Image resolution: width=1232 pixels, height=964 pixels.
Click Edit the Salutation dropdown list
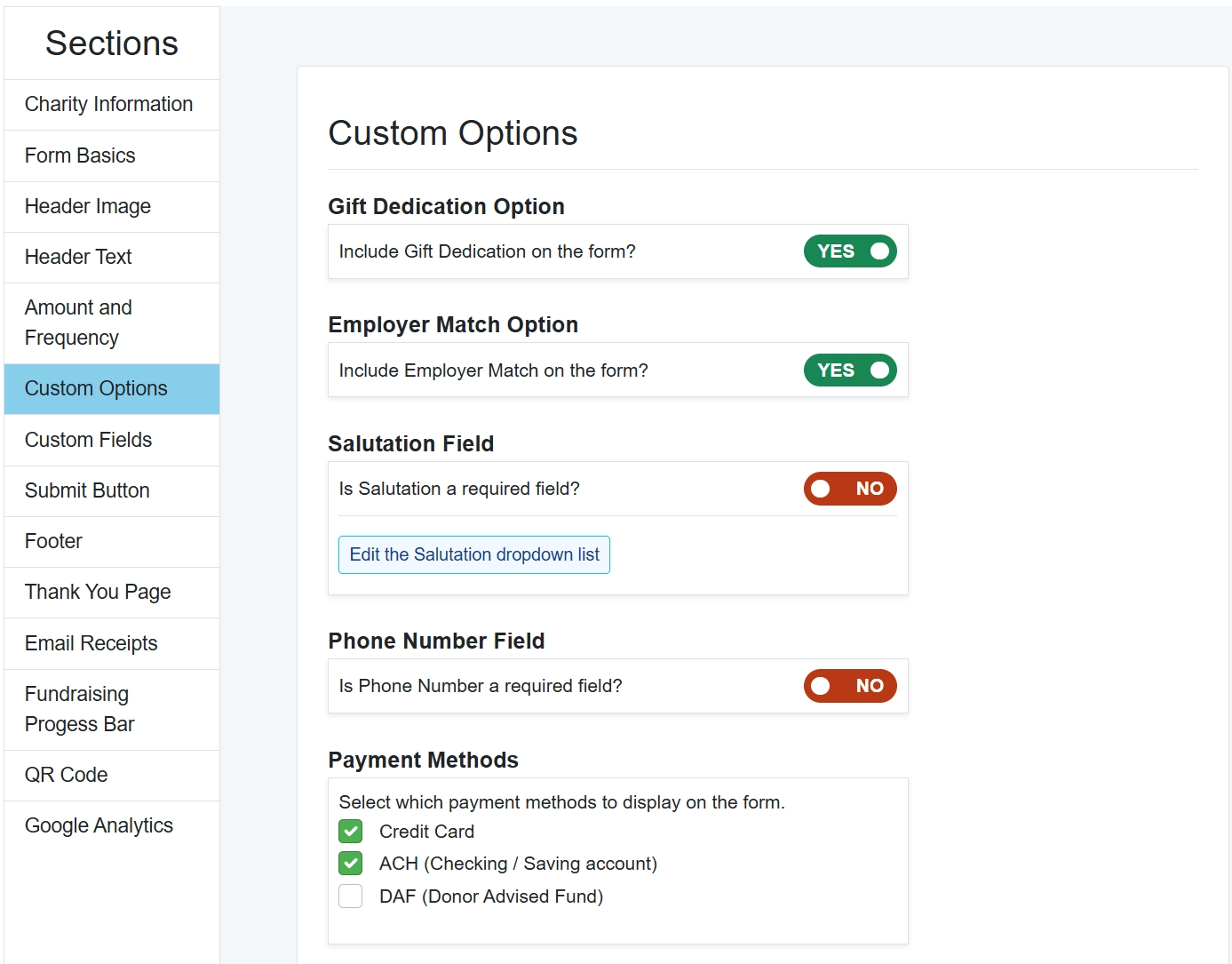(x=473, y=555)
